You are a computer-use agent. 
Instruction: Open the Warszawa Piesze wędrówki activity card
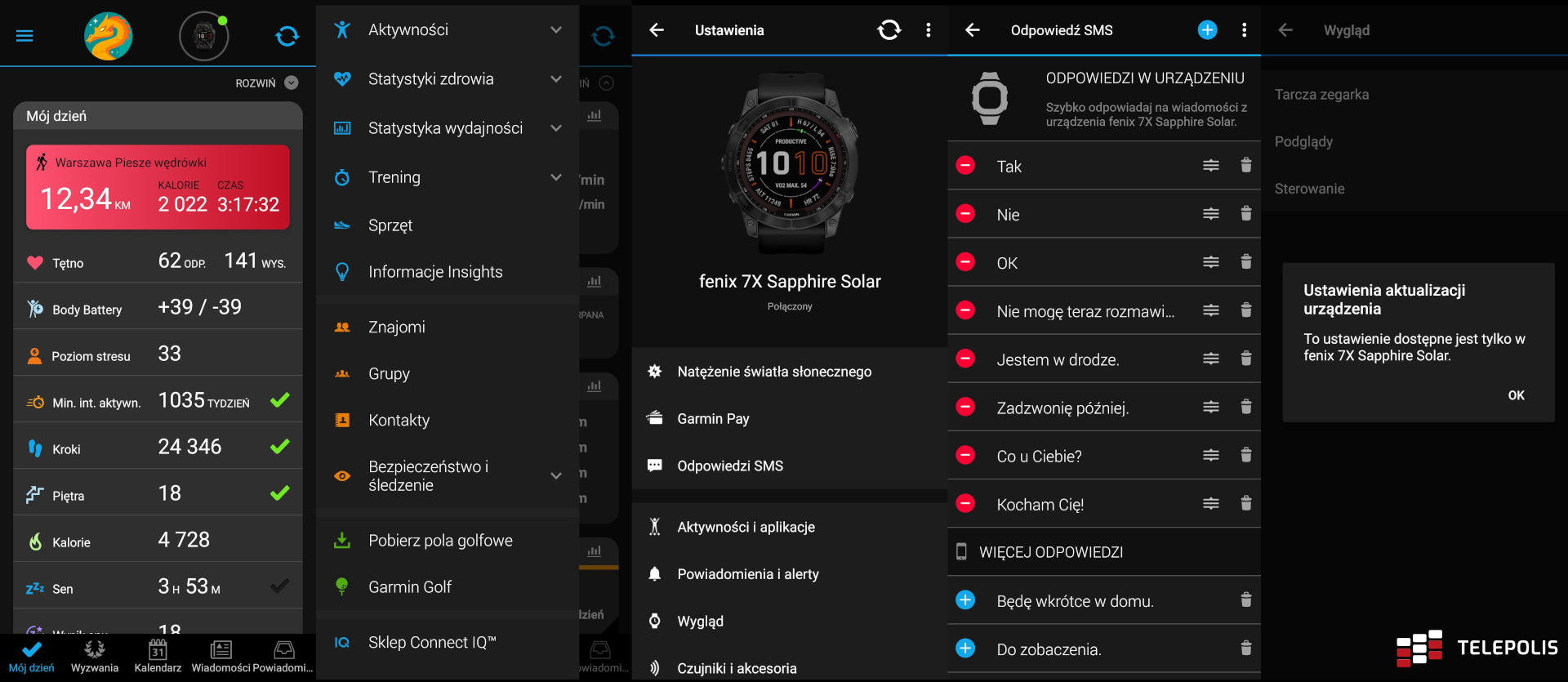pyautogui.click(x=158, y=187)
